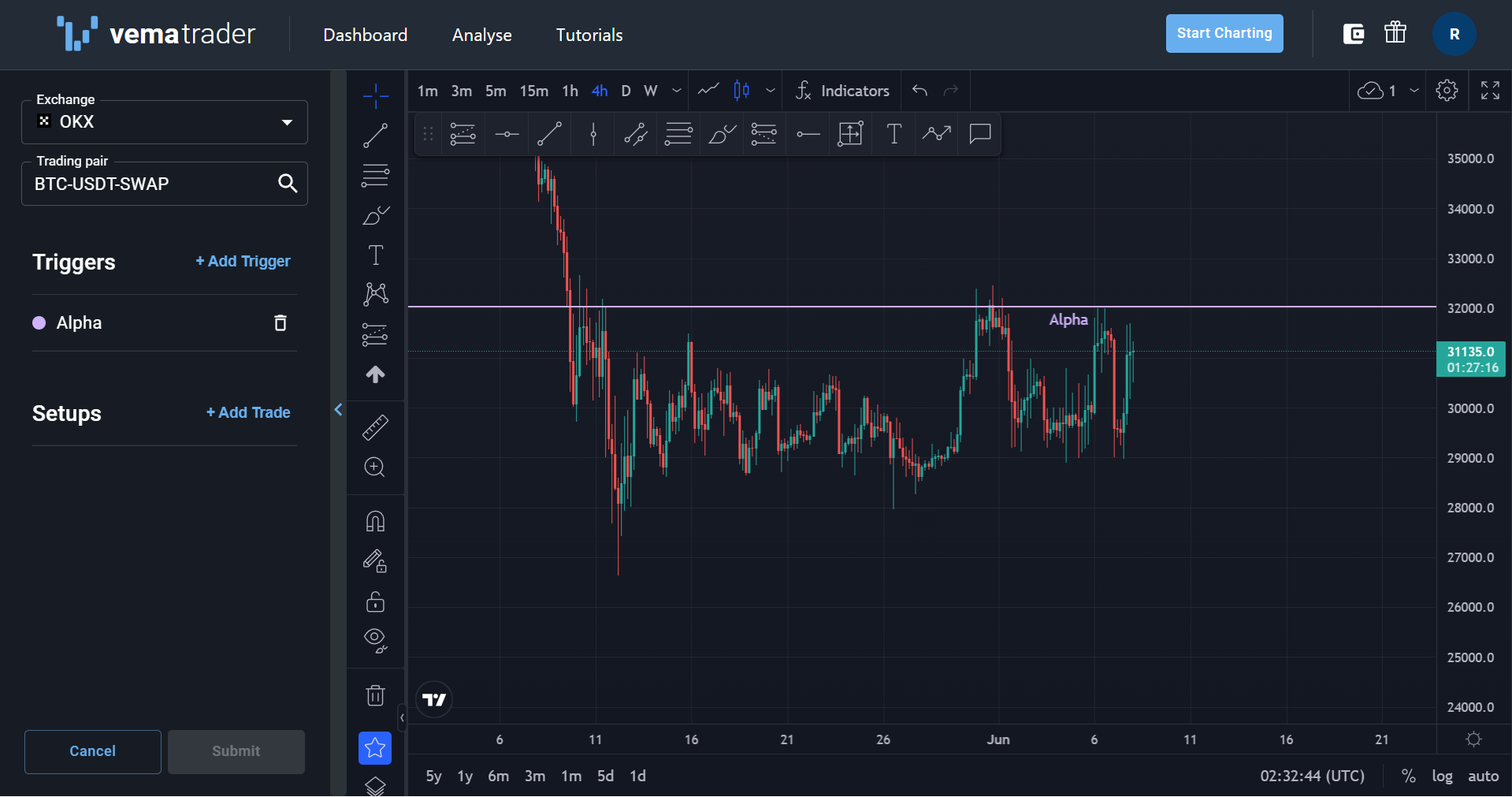Select the crosshair cursor tool
The height and width of the screenshot is (797, 1512).
point(376,95)
